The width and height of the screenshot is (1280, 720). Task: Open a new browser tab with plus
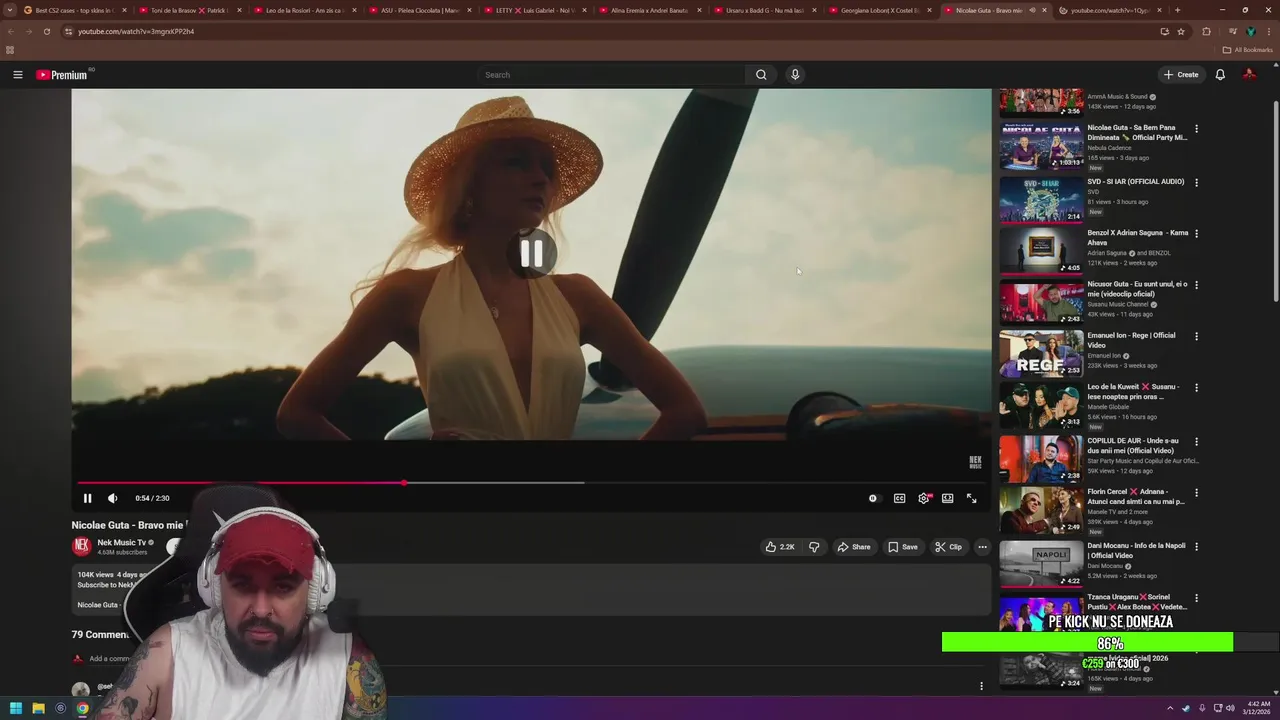pos(1177,10)
